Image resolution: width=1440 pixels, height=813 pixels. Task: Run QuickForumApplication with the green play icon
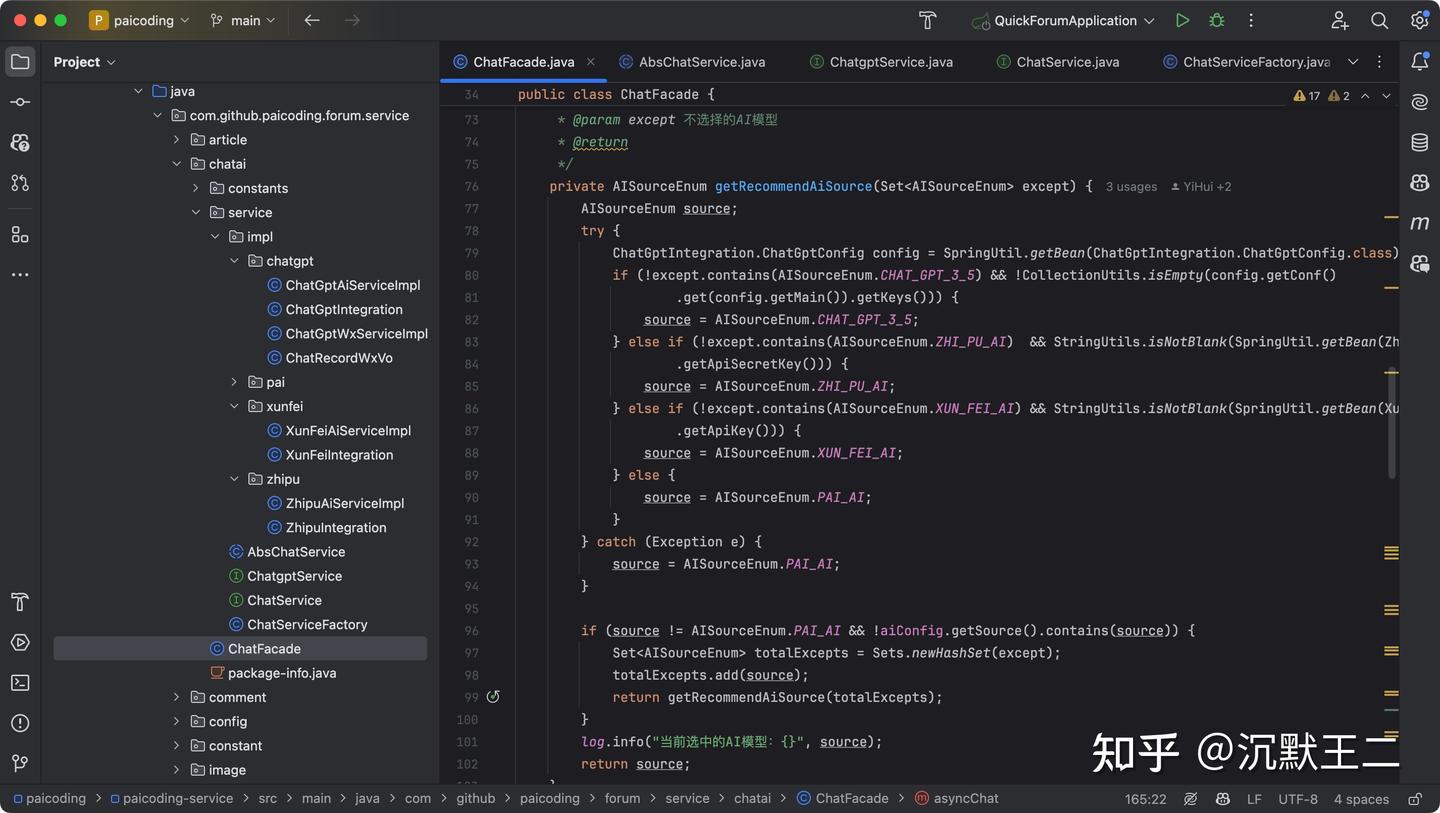pyautogui.click(x=1182, y=20)
